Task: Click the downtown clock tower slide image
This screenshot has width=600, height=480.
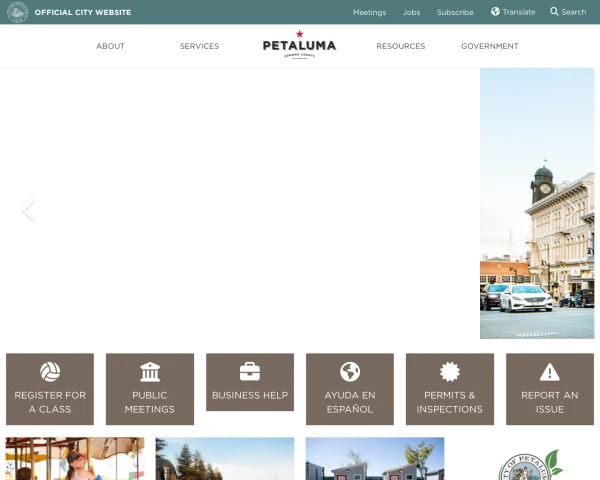Action: point(537,203)
